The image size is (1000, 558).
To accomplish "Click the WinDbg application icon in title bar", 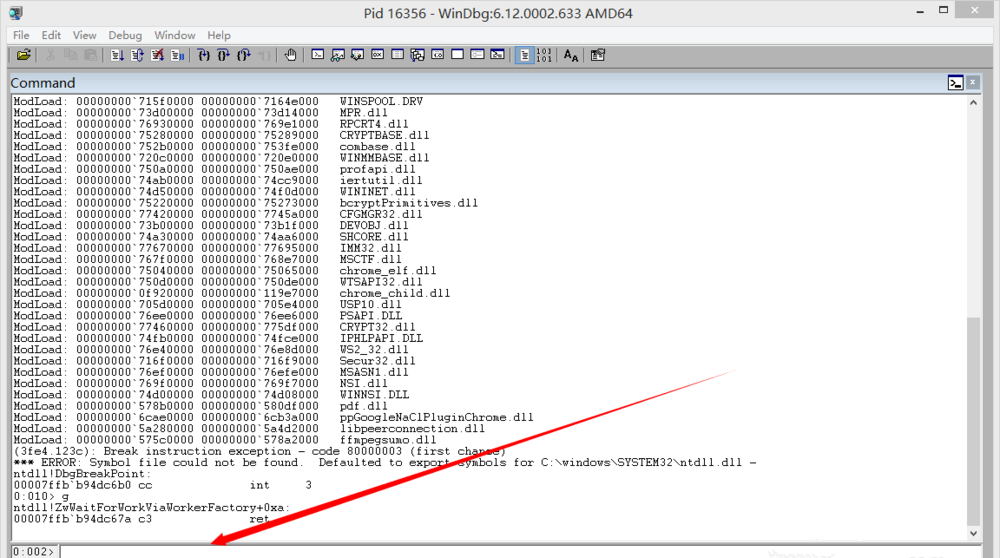I will coord(16,13).
